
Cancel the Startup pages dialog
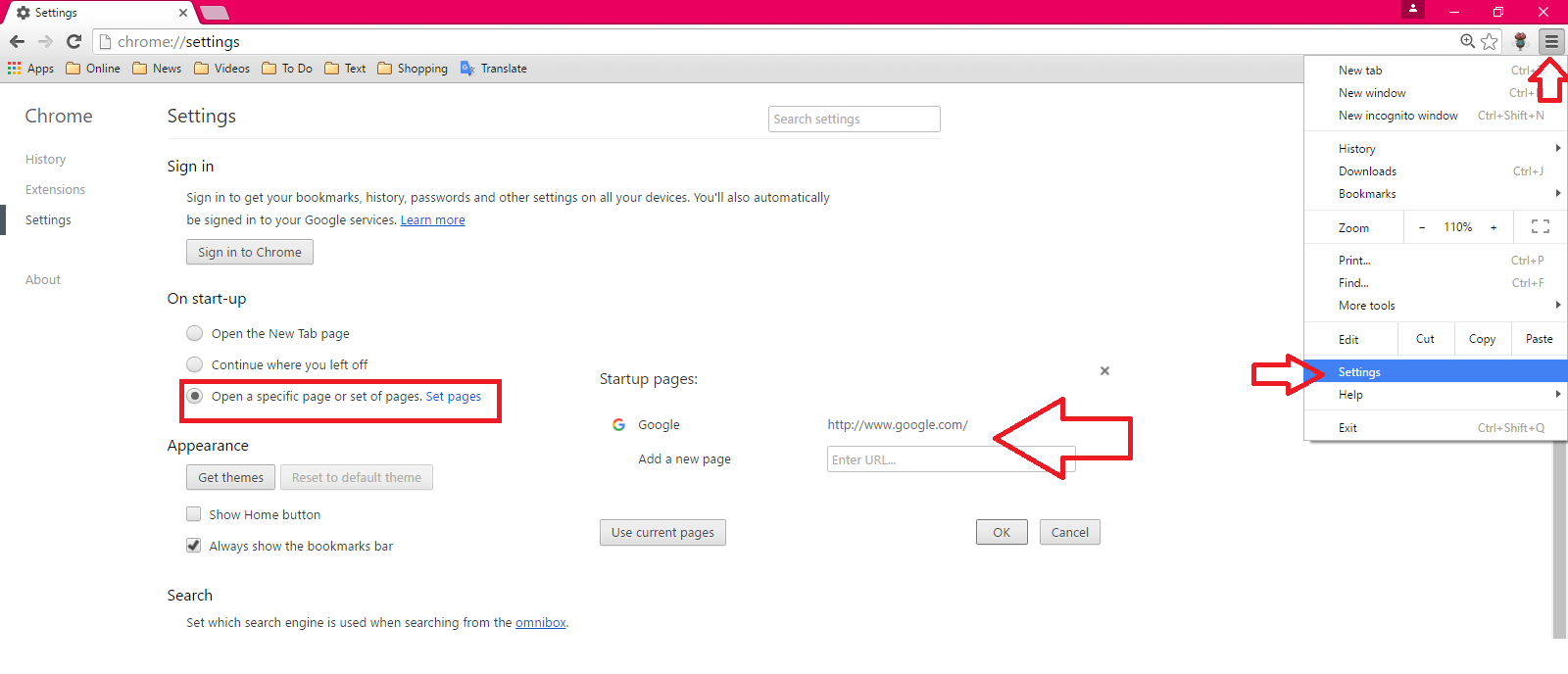(1070, 532)
